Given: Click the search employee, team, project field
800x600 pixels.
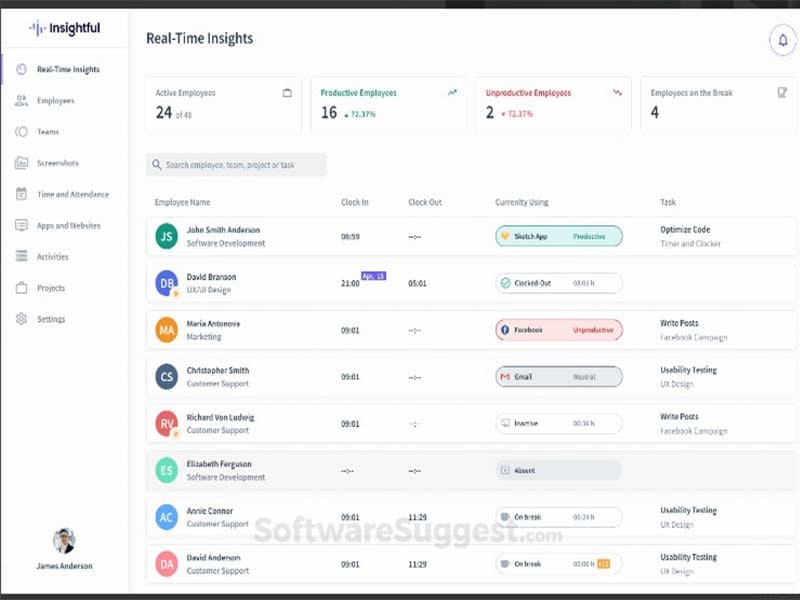Looking at the screenshot, I should click(236, 165).
